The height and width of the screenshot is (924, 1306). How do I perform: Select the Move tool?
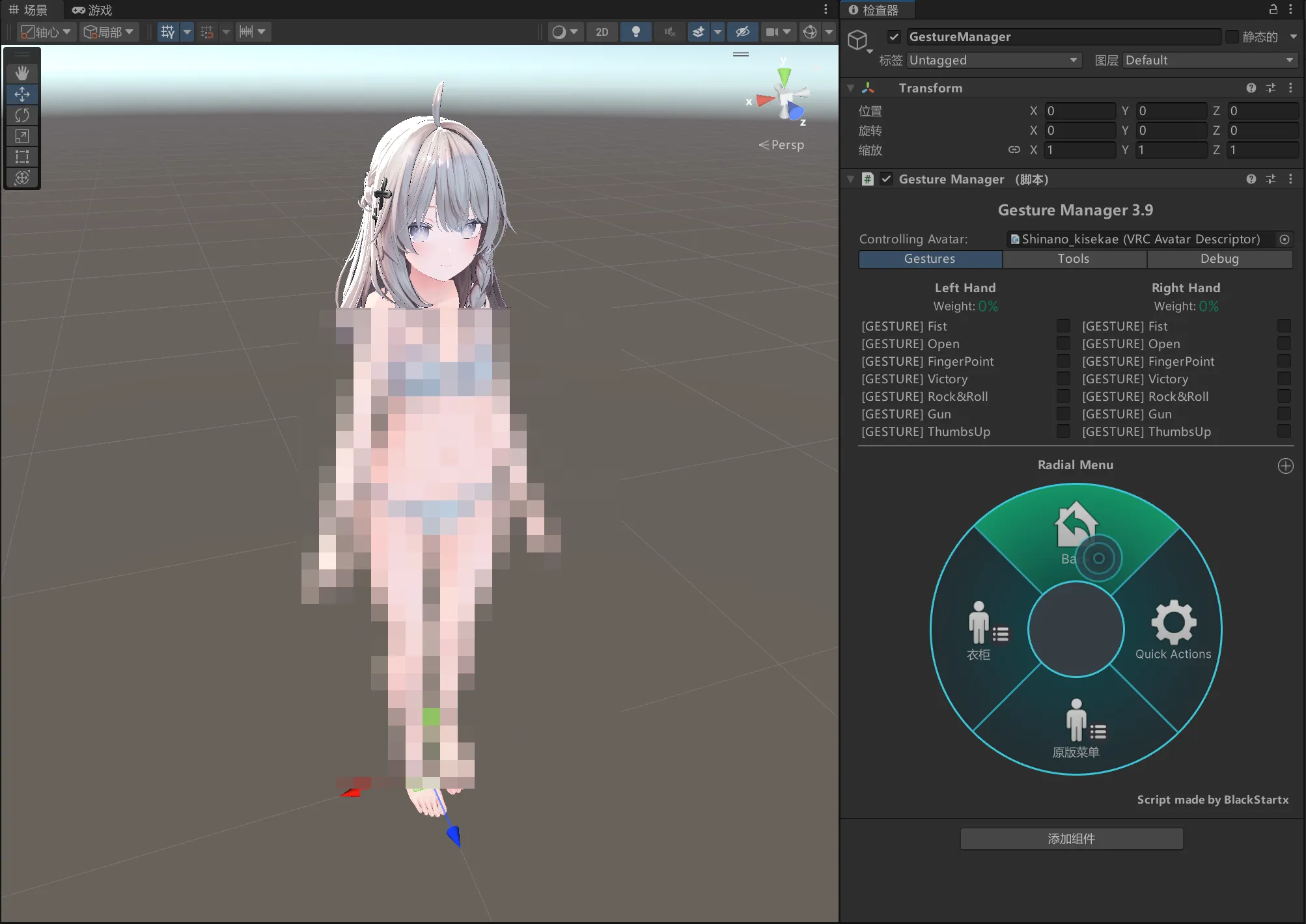pyautogui.click(x=22, y=94)
